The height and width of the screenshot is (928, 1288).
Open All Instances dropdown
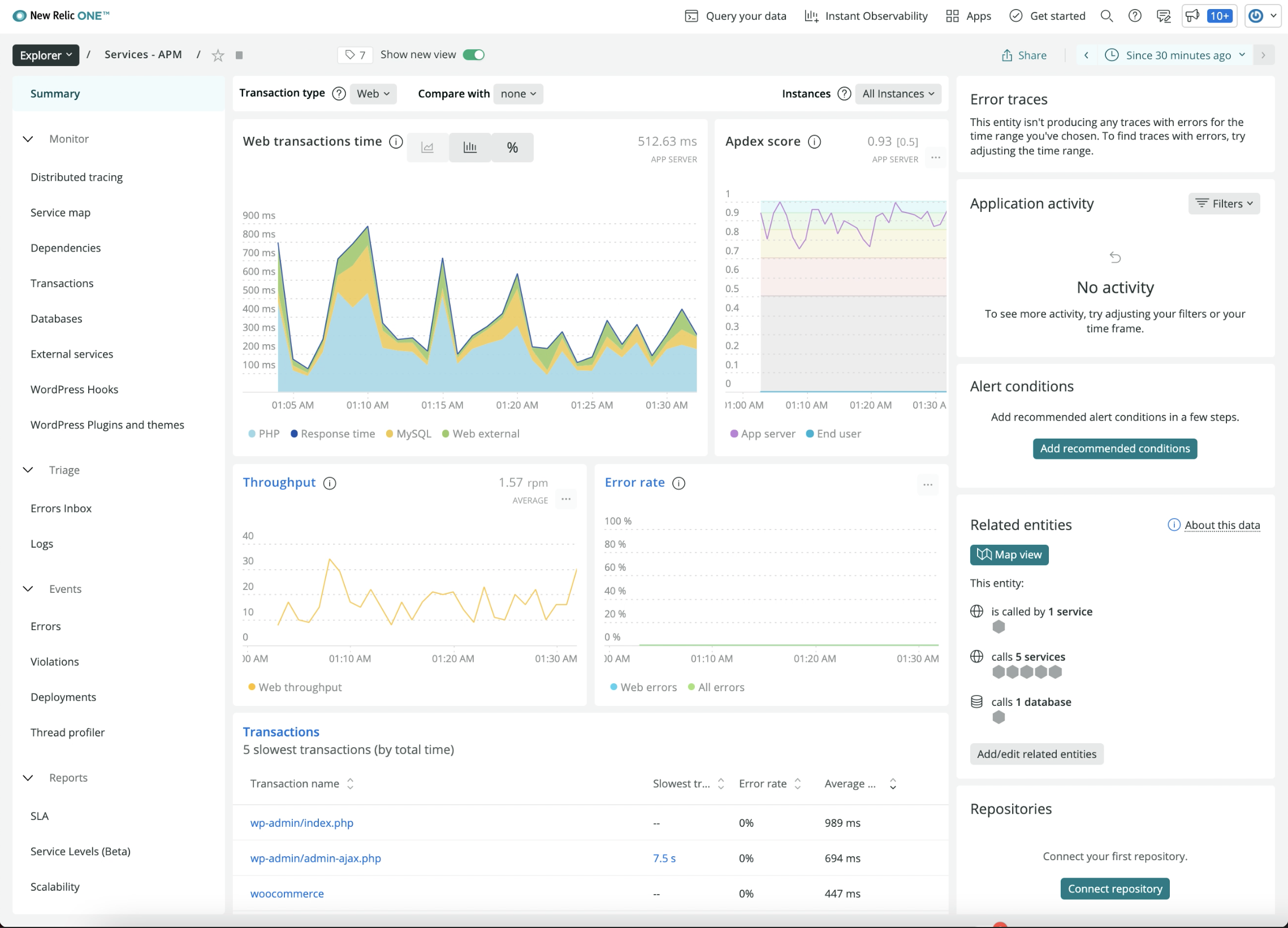pyautogui.click(x=898, y=94)
